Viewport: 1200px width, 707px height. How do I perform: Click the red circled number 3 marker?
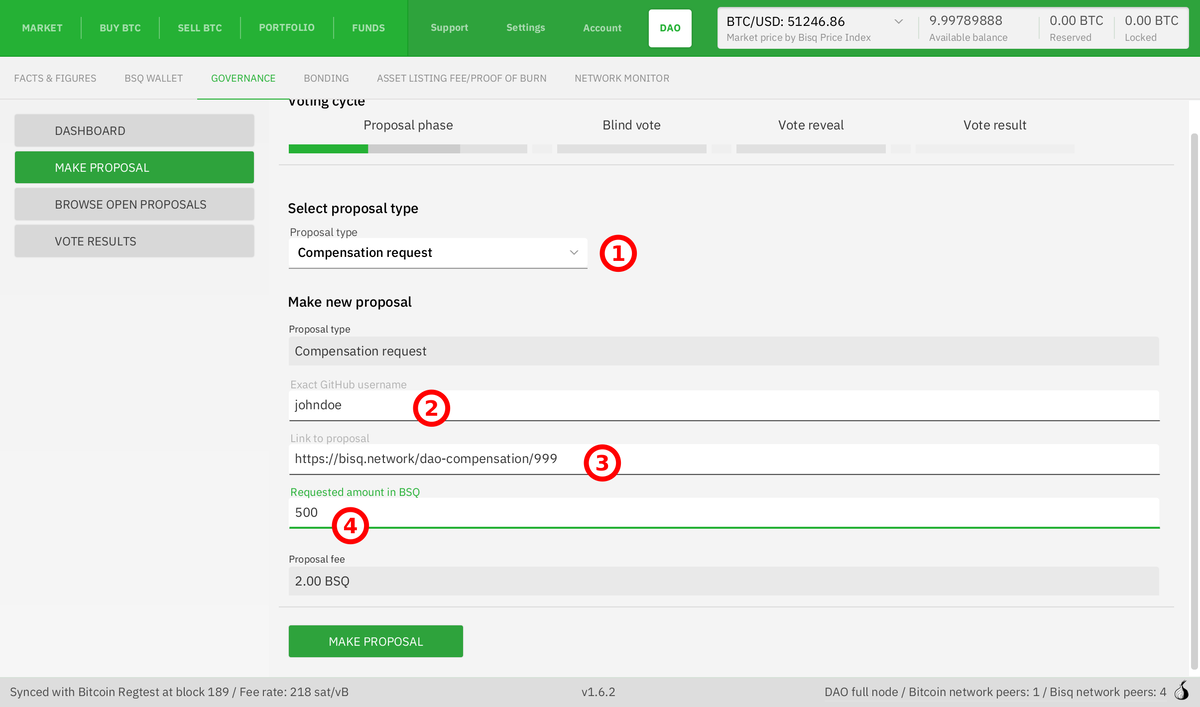(x=602, y=462)
